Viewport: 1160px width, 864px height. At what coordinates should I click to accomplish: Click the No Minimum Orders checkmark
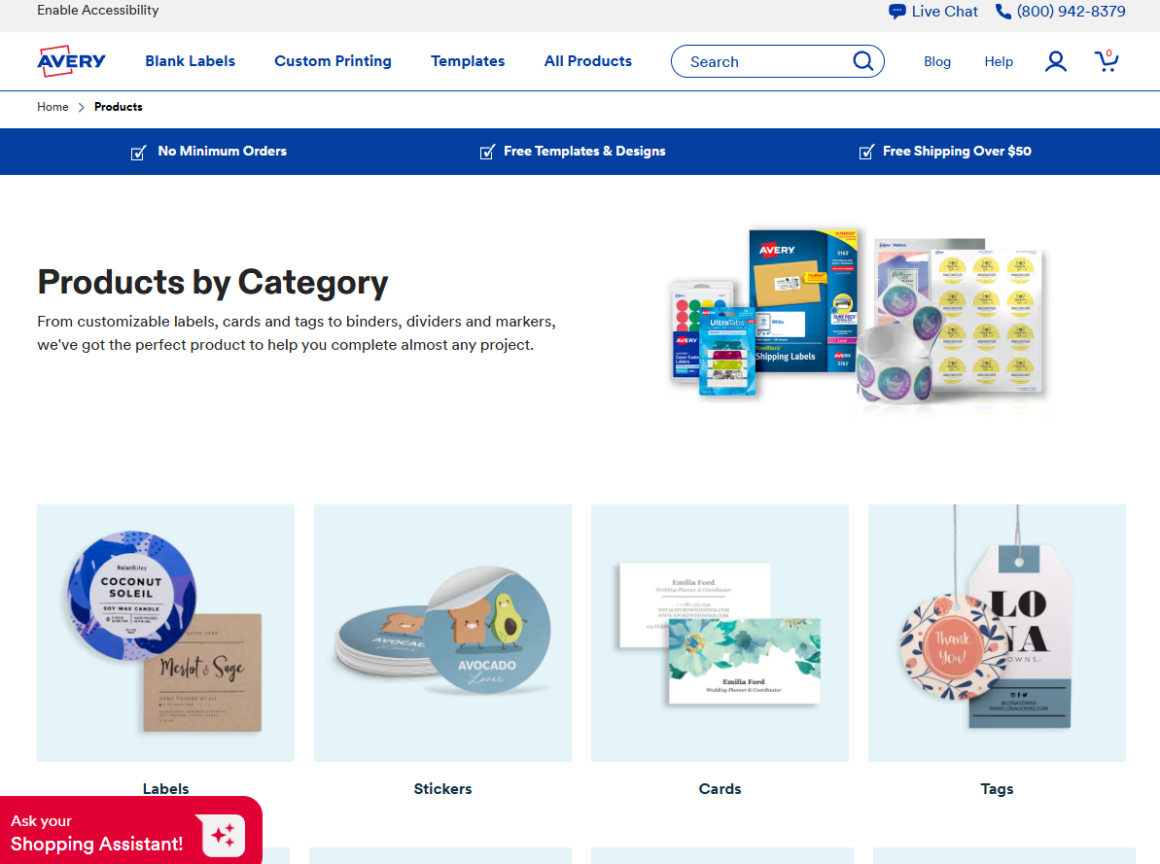click(x=138, y=152)
